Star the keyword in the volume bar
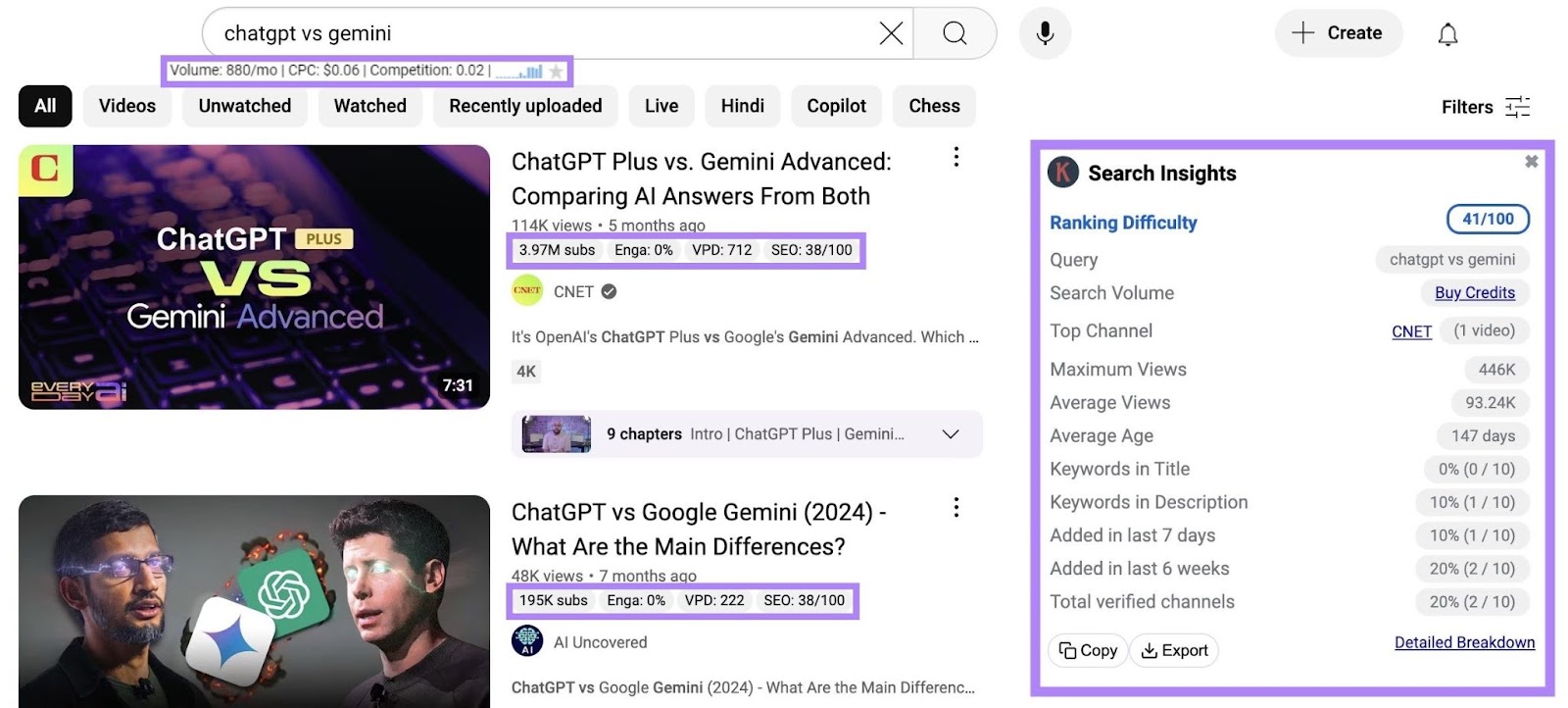The width and height of the screenshot is (1568, 708). tap(556, 72)
